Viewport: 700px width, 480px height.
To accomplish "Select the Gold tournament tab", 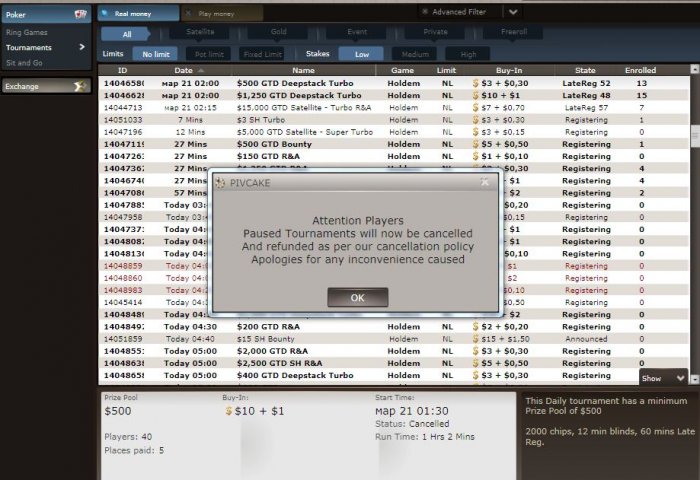I will (x=278, y=32).
